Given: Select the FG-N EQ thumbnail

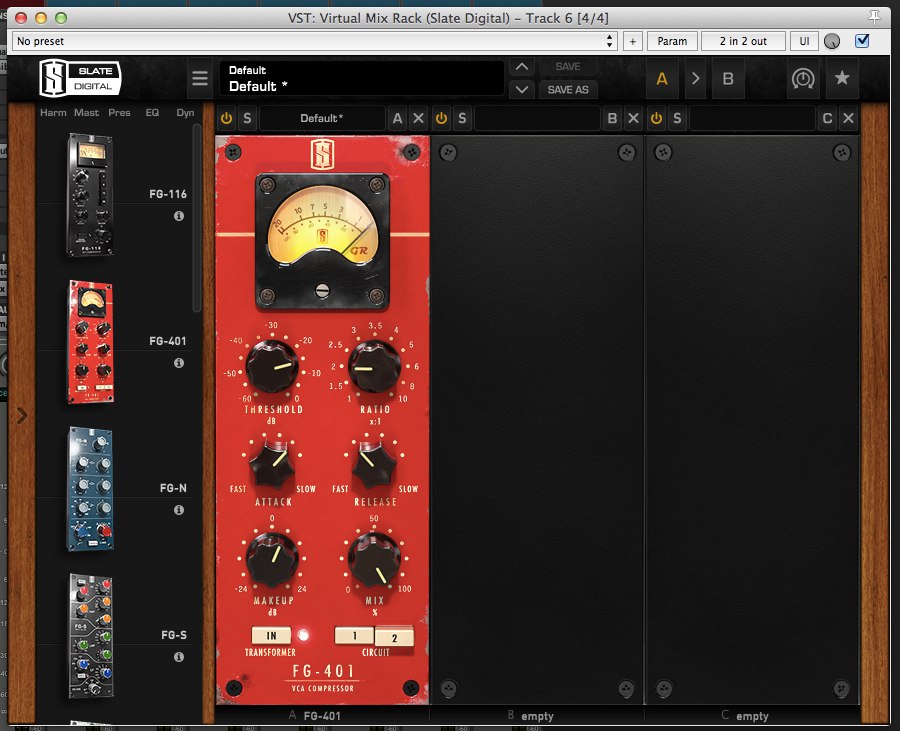Looking at the screenshot, I should [91, 488].
